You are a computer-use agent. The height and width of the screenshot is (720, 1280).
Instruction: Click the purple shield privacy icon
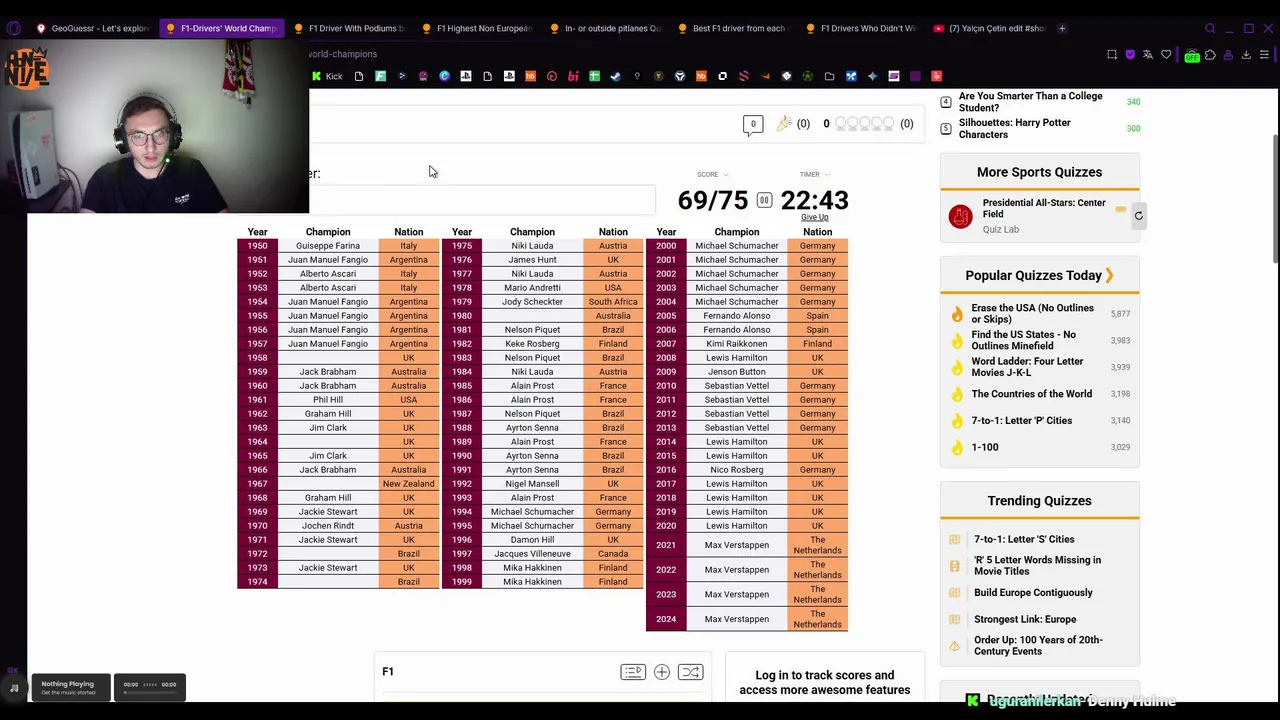pyautogui.click(x=1130, y=55)
